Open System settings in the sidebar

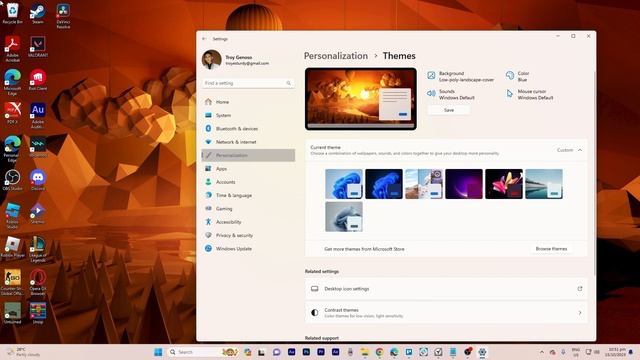pyautogui.click(x=248, y=116)
